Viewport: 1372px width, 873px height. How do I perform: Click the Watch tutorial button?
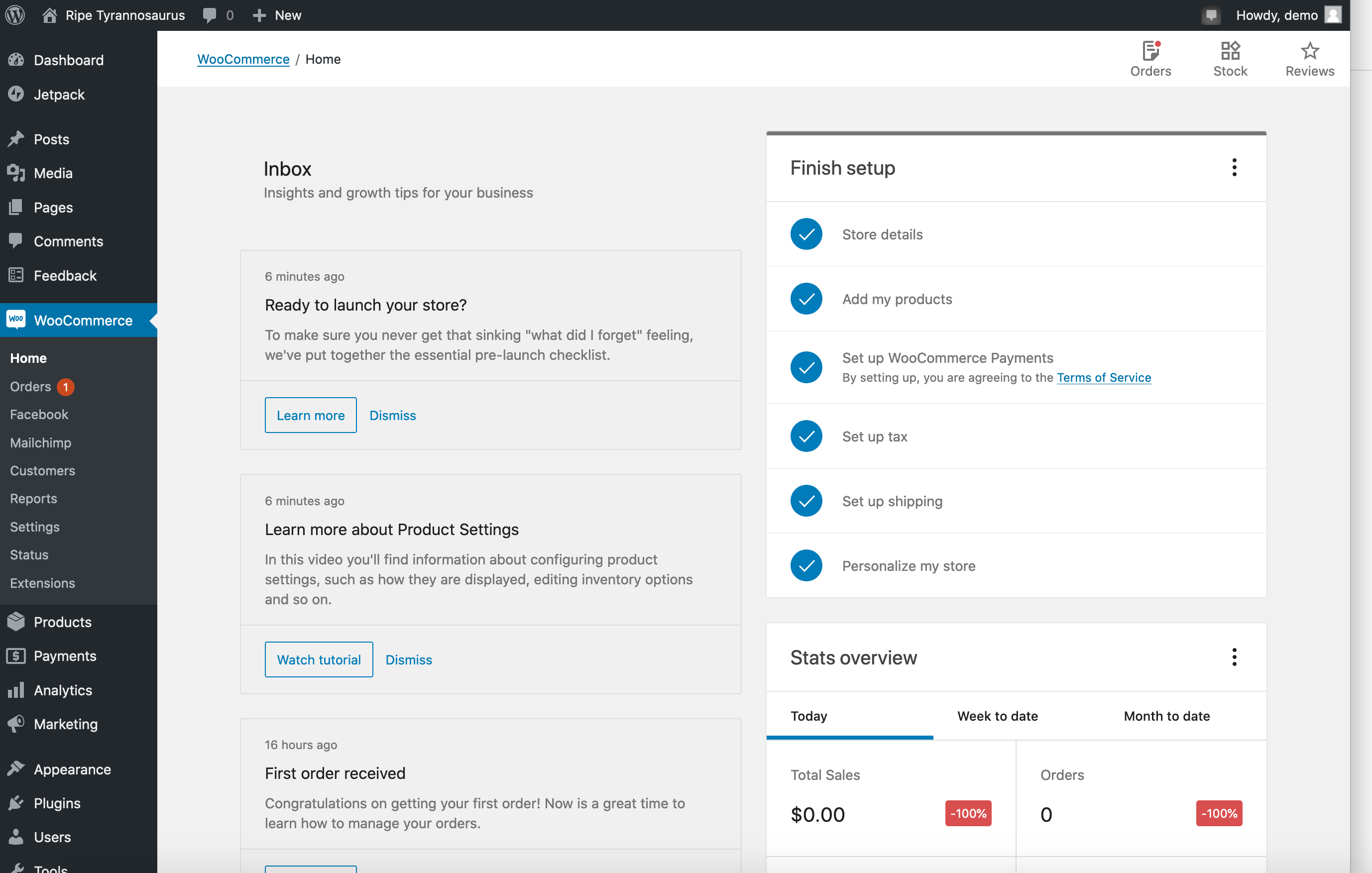(319, 659)
